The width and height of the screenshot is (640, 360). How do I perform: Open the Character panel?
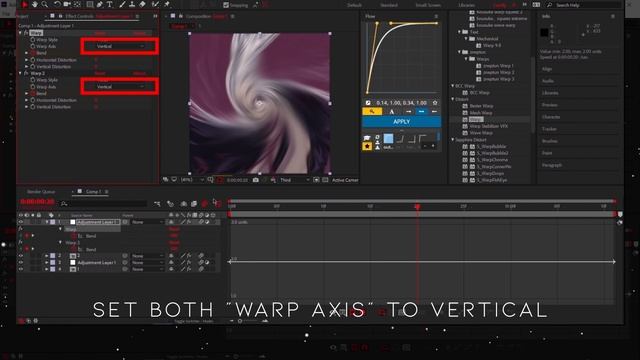pyautogui.click(x=551, y=117)
